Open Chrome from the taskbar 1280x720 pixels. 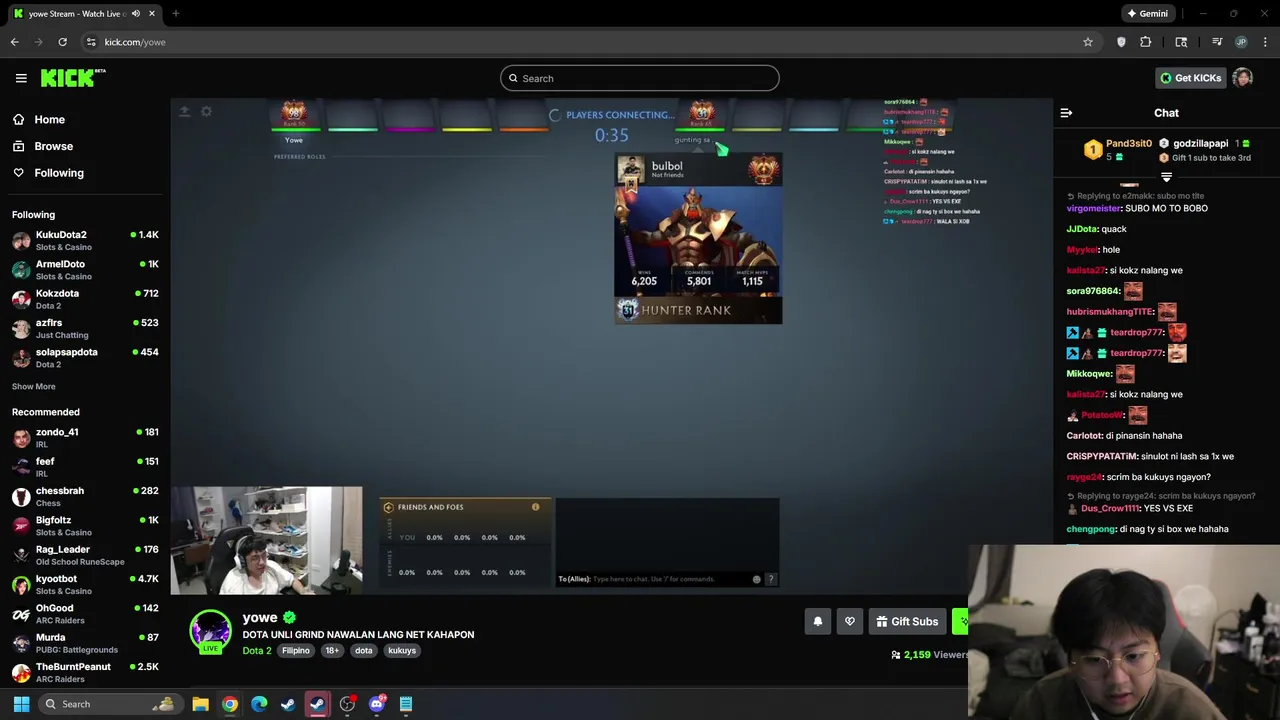230,704
